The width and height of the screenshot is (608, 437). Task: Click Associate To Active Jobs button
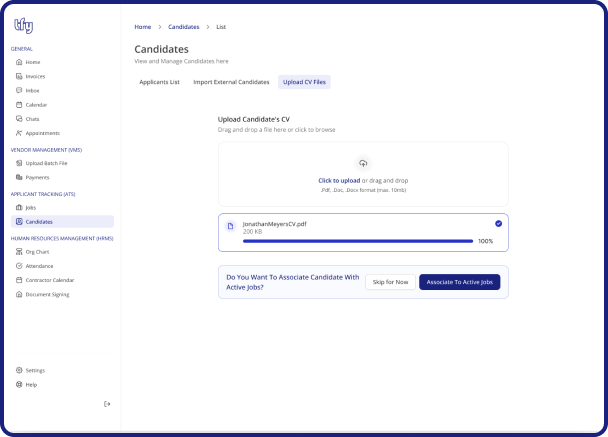(459, 282)
